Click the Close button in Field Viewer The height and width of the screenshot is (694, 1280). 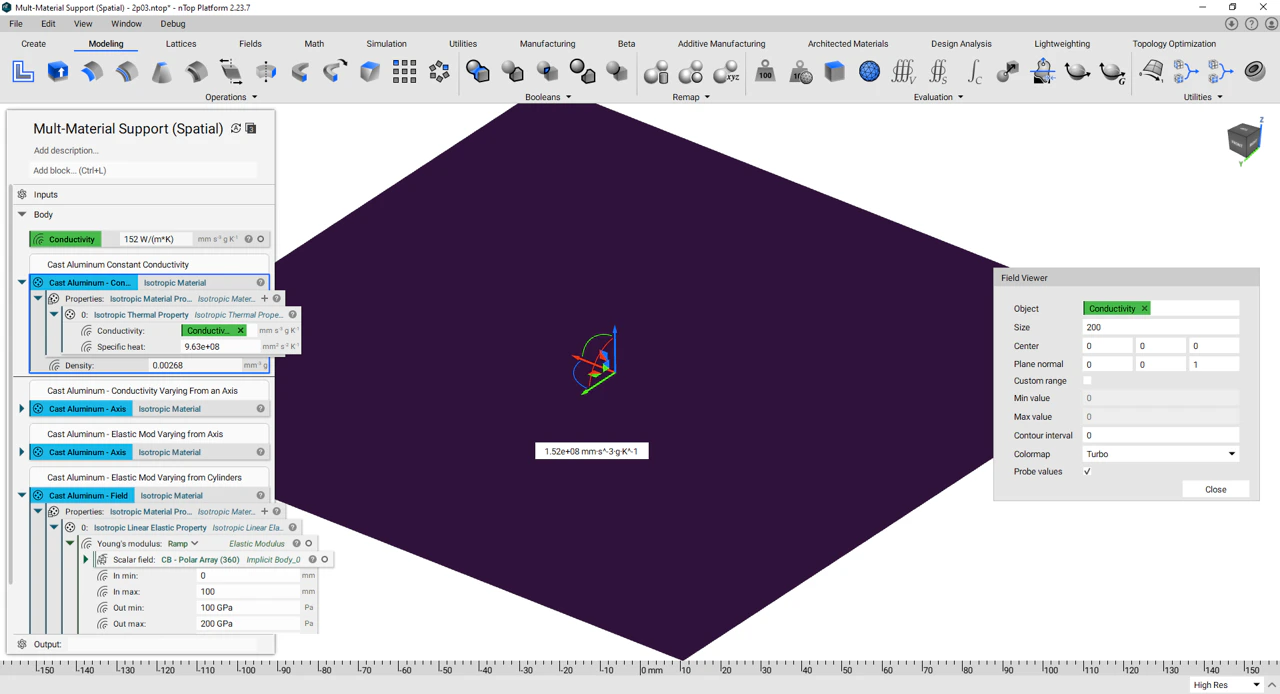click(1215, 489)
